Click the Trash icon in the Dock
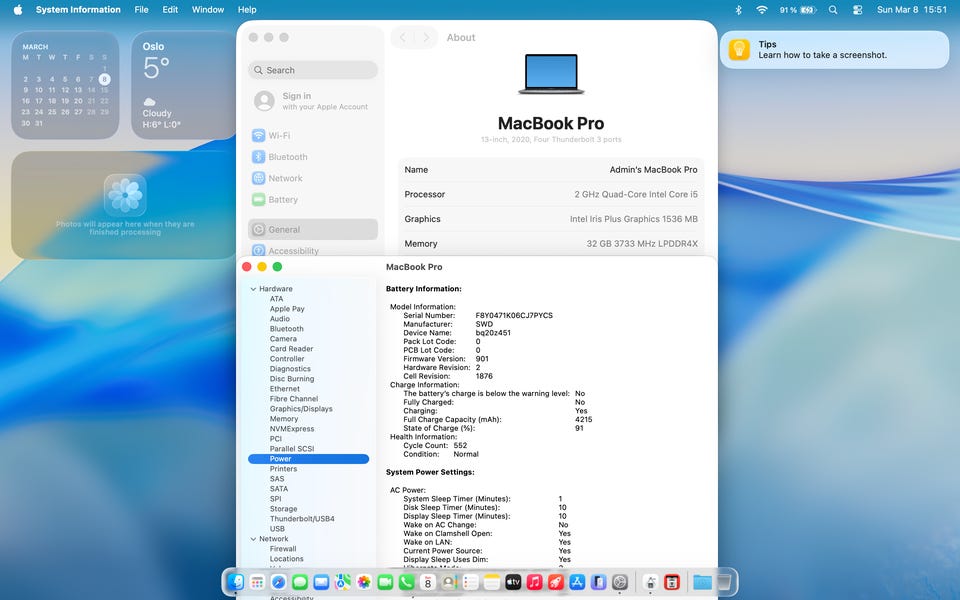Viewport: 960px width, 600px height. (x=725, y=582)
